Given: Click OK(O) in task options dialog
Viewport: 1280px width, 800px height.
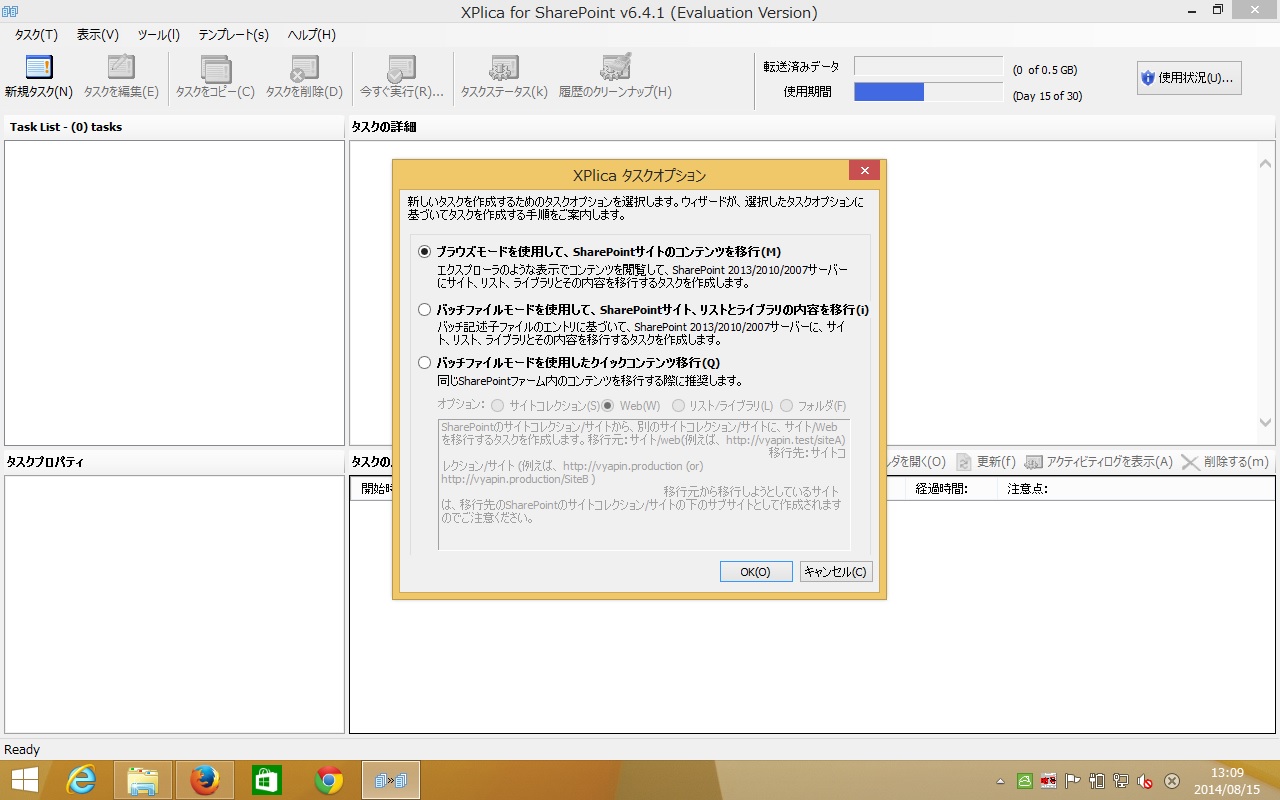Looking at the screenshot, I should [x=756, y=572].
